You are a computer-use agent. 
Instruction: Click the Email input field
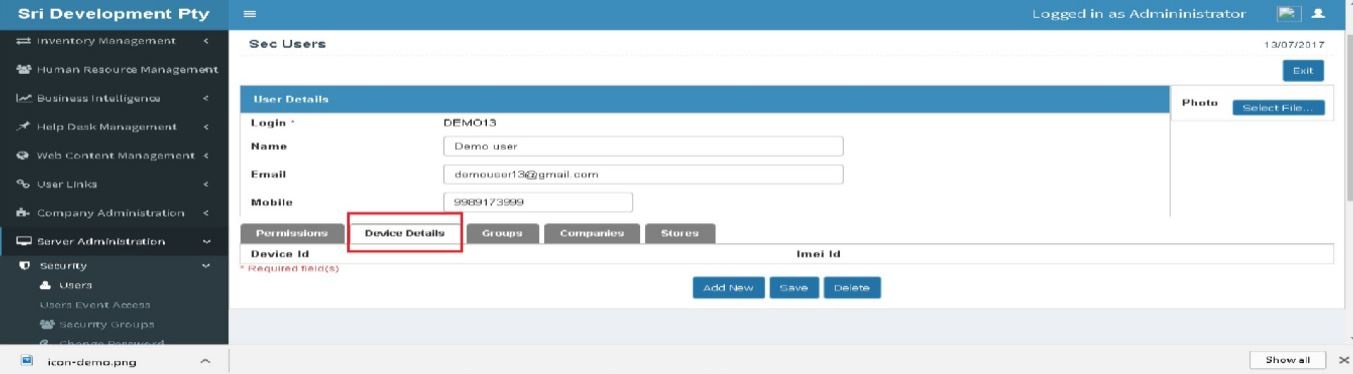coord(643,174)
